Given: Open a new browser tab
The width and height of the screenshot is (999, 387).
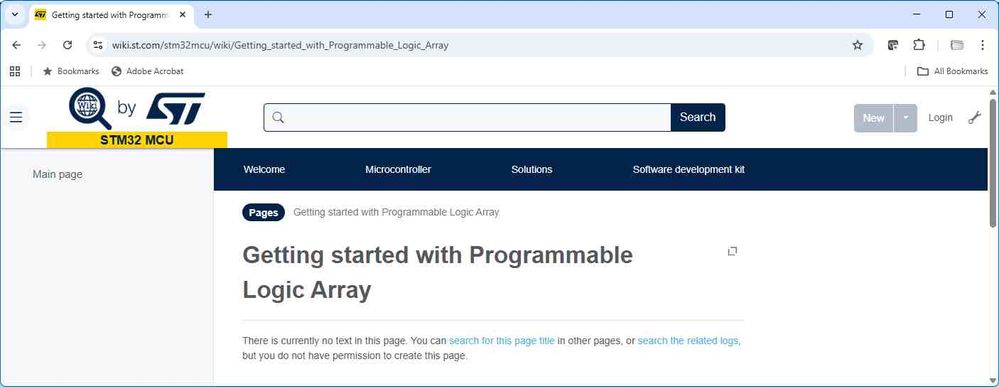Looking at the screenshot, I should pyautogui.click(x=208, y=14).
